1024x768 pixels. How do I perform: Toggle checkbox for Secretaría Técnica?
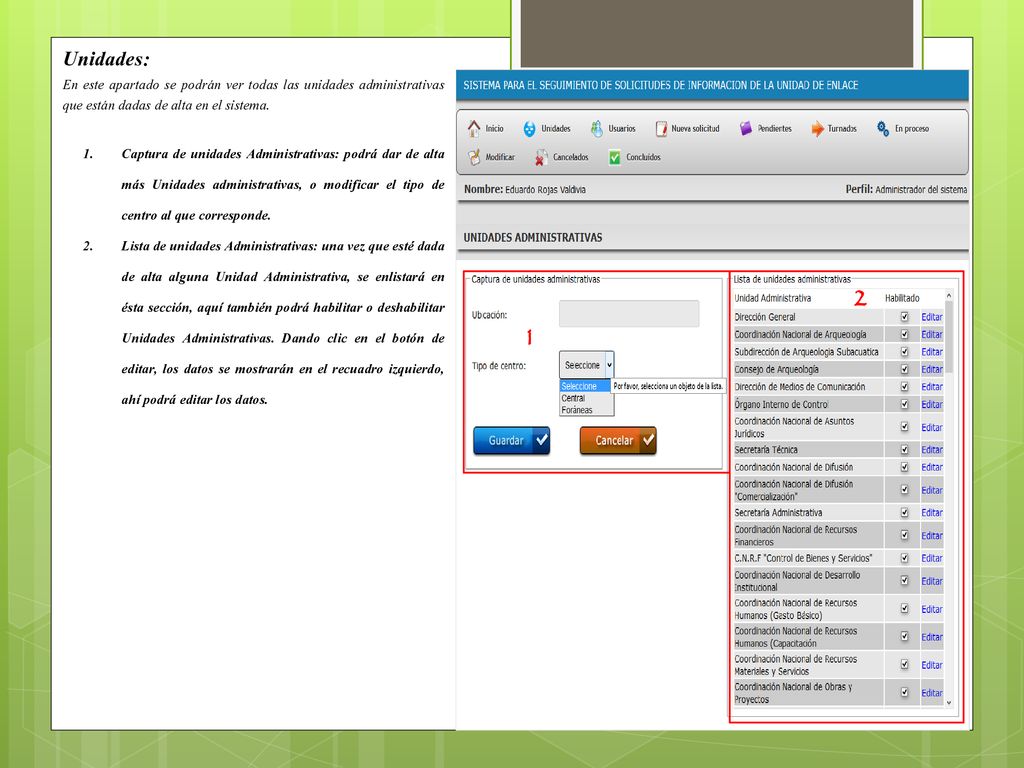pyautogui.click(x=904, y=450)
